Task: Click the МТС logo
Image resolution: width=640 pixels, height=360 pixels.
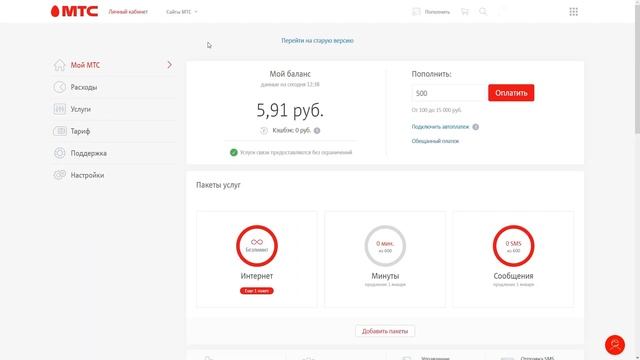Action: click(74, 11)
